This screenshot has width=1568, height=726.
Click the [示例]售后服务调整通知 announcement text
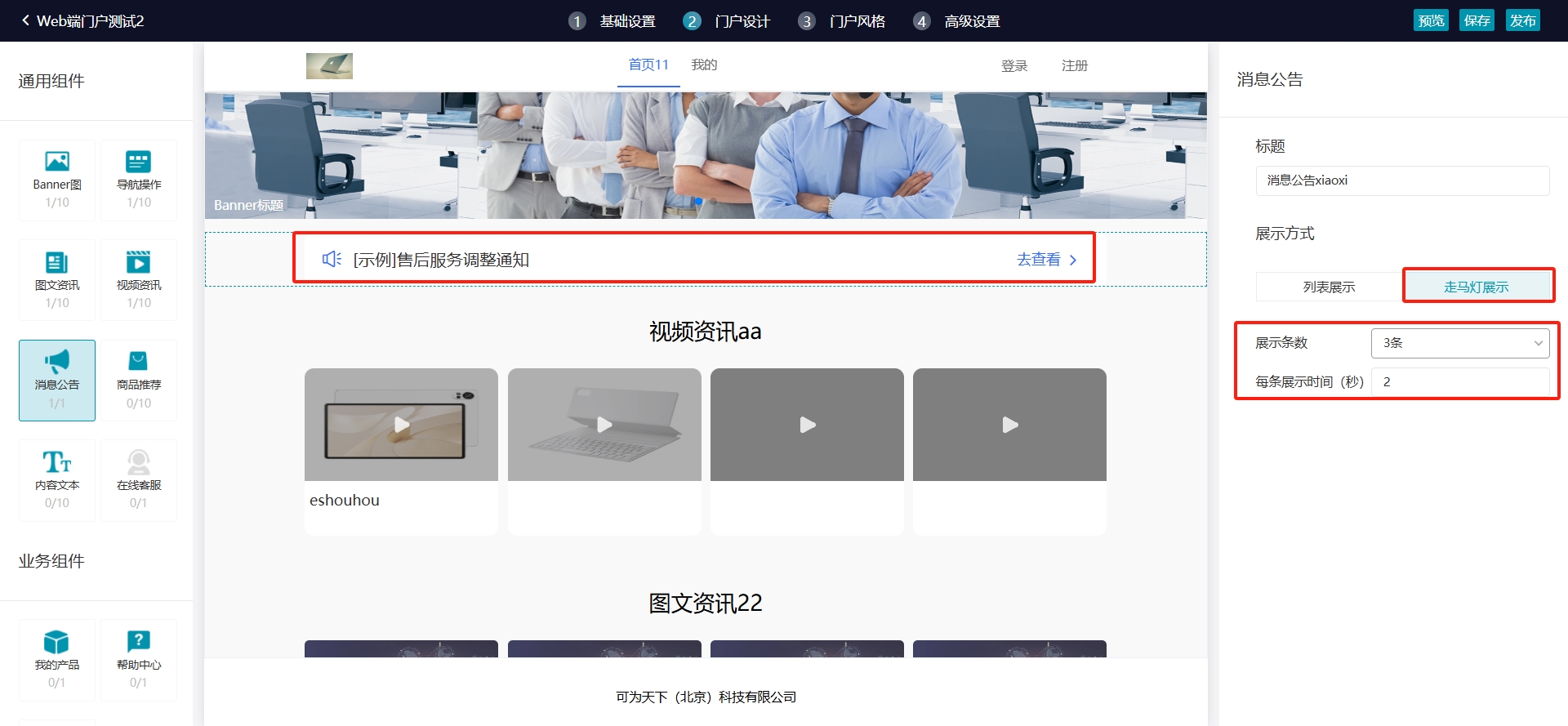441,260
